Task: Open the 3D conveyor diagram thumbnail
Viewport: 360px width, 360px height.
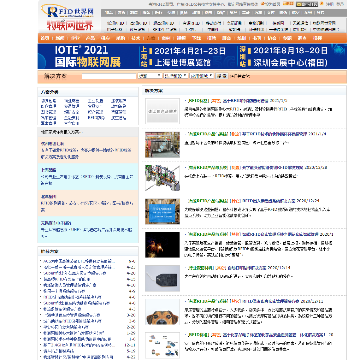Action: (162, 178)
